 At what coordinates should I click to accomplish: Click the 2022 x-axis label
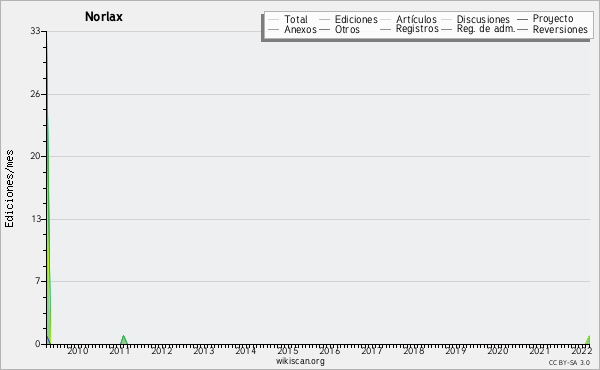click(582, 350)
